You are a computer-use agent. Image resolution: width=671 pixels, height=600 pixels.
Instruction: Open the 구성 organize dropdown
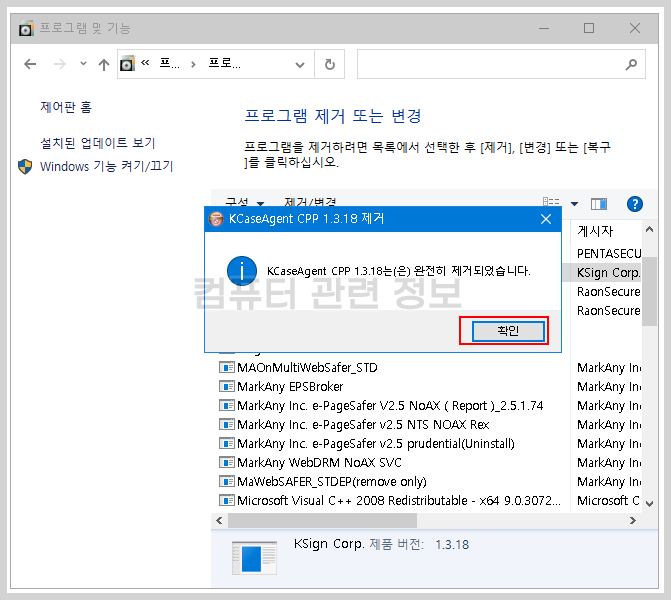tap(245, 202)
